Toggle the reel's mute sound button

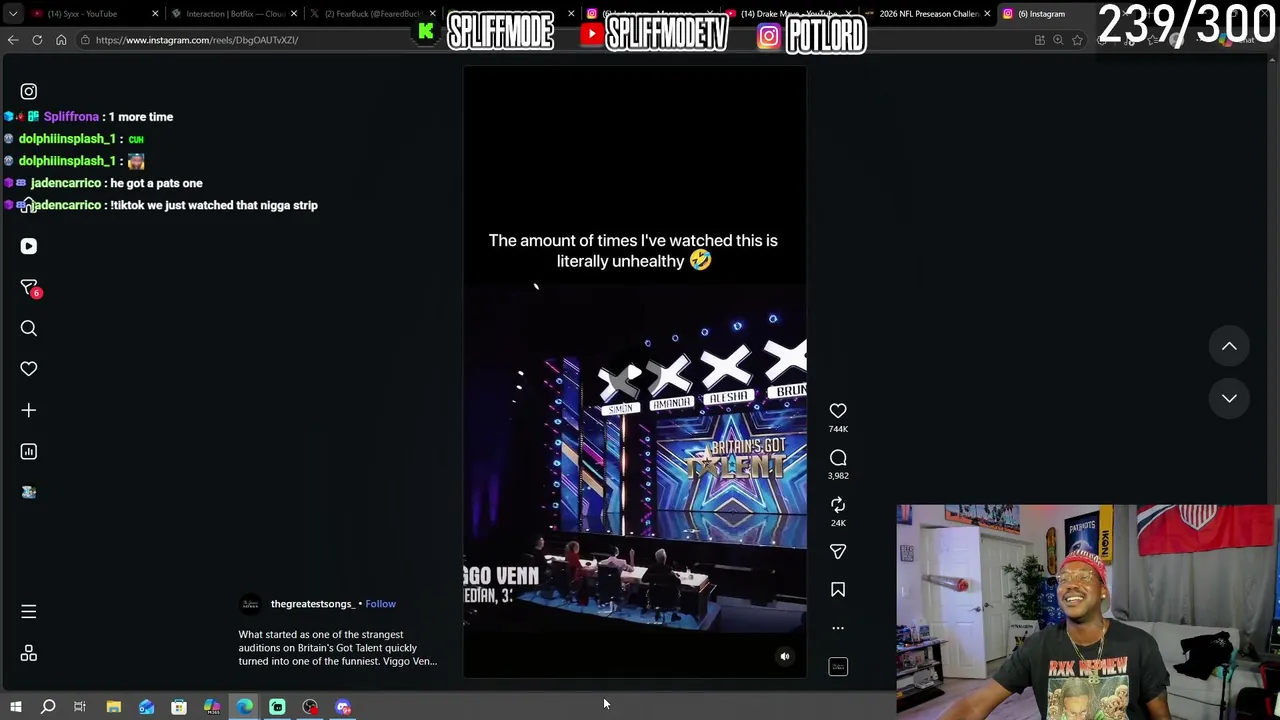[785, 657]
